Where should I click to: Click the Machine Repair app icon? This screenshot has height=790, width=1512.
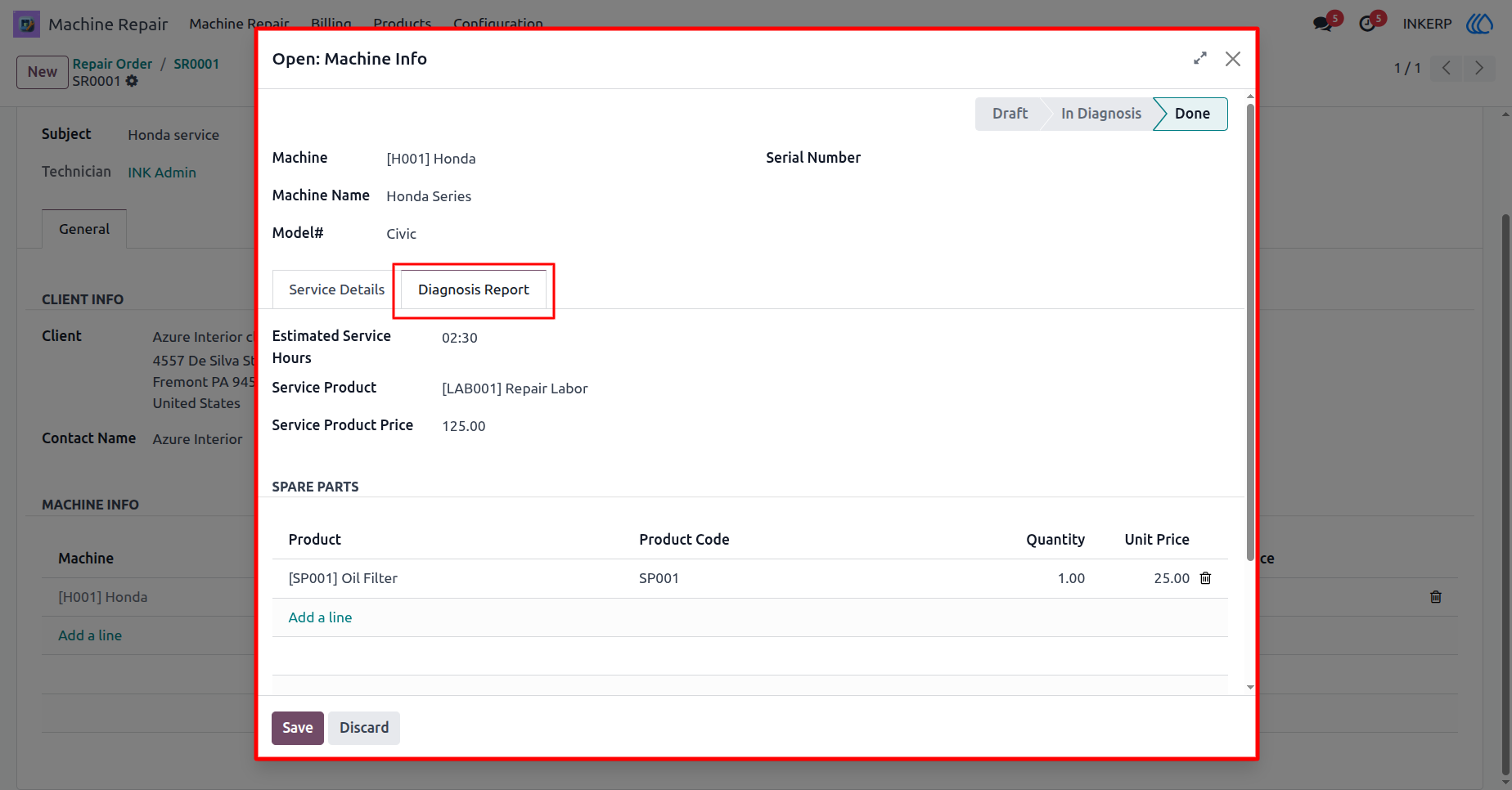tap(26, 24)
